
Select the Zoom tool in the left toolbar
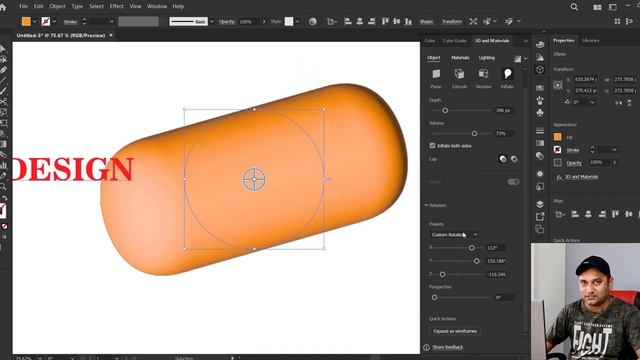coord(3,187)
